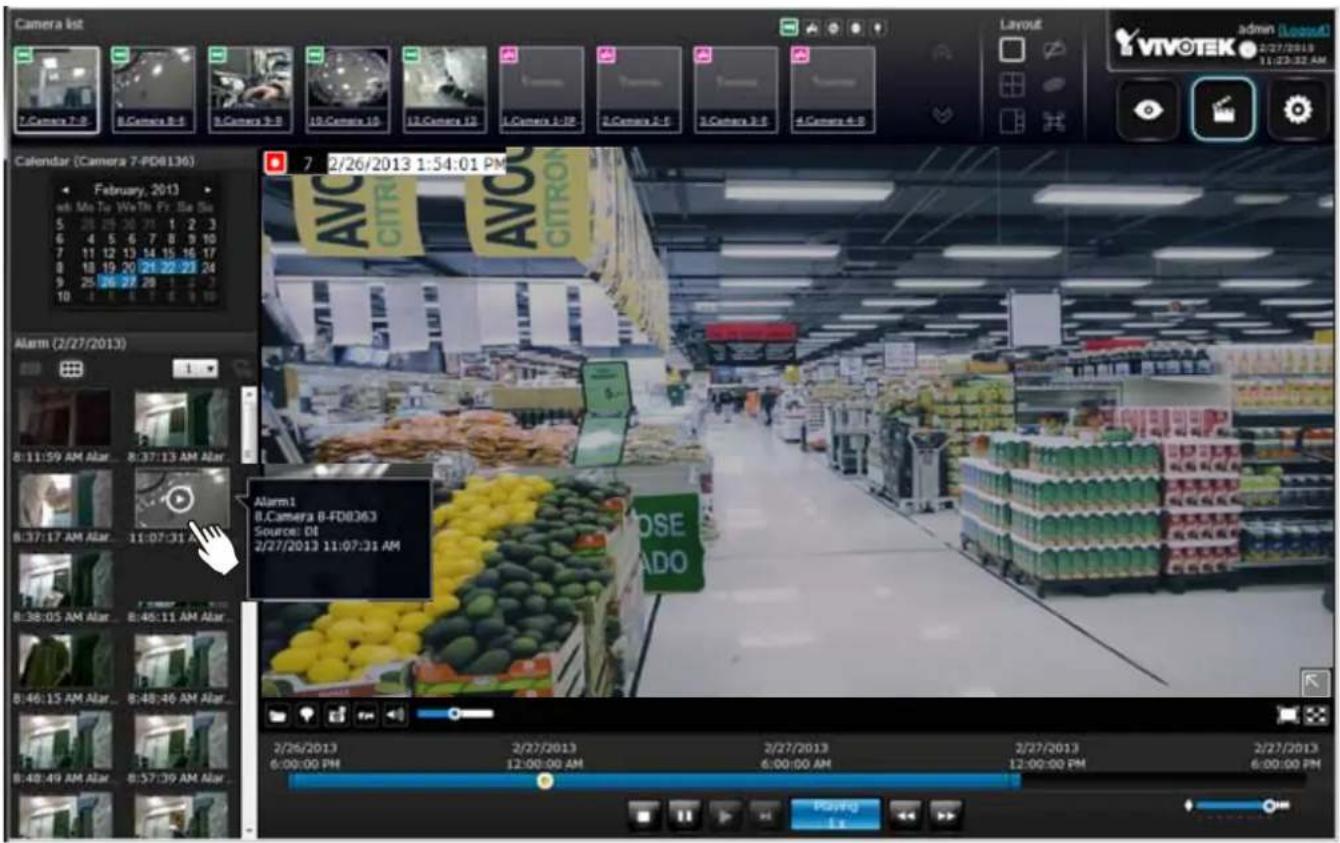Mute audio with the speaker icon
1340x843 pixels.
(395, 715)
